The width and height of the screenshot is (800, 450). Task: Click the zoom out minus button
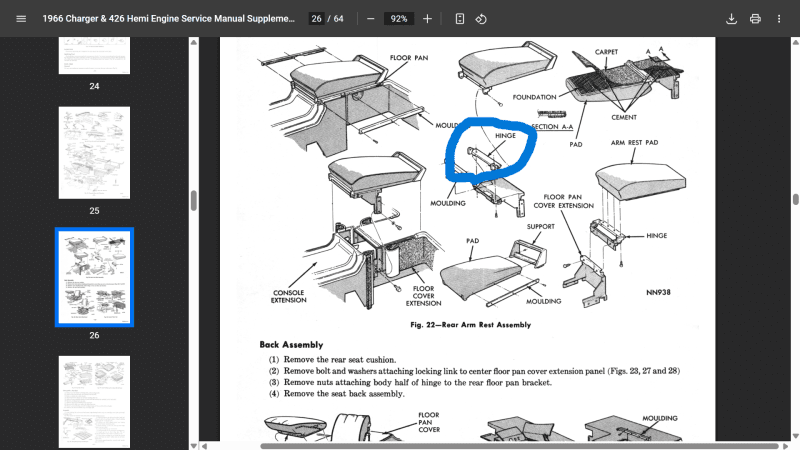(x=370, y=19)
